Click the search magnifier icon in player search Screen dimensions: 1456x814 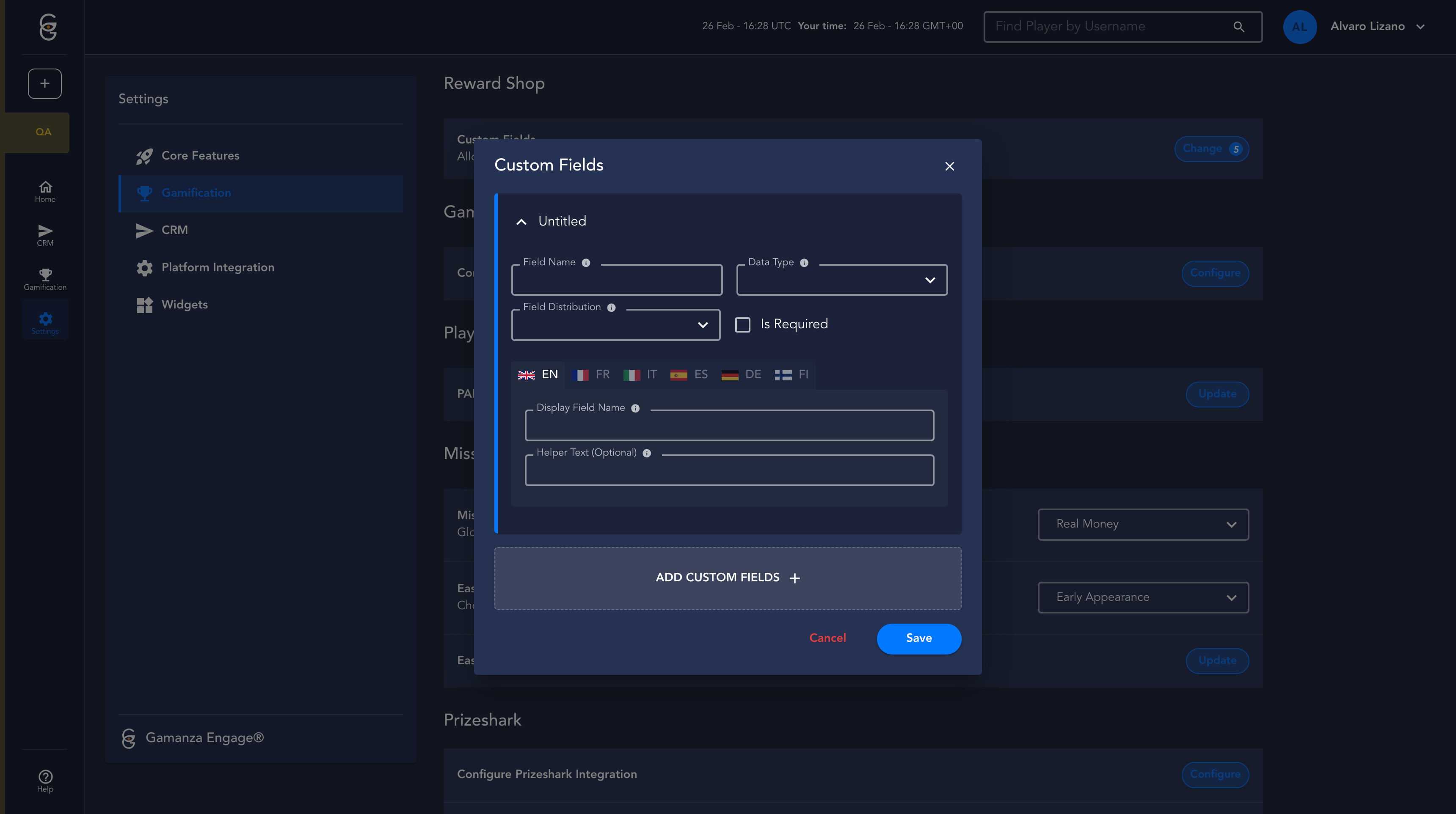coord(1238,27)
